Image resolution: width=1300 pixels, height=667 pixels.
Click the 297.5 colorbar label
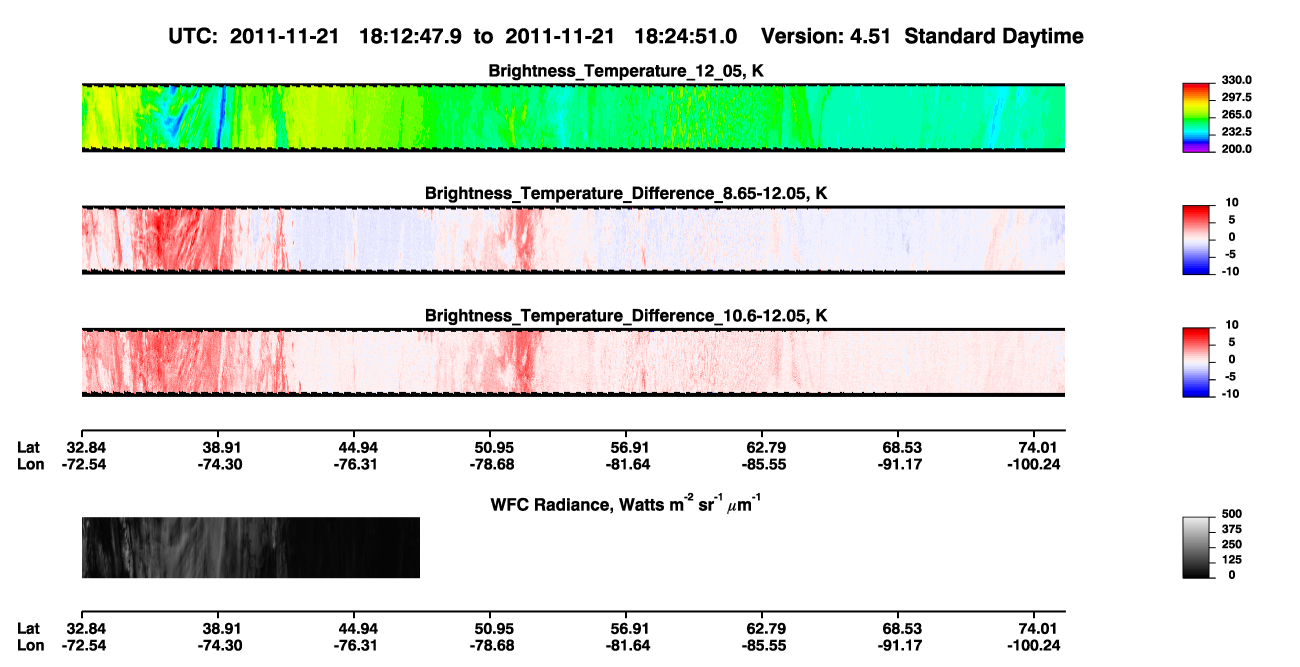click(x=1237, y=98)
